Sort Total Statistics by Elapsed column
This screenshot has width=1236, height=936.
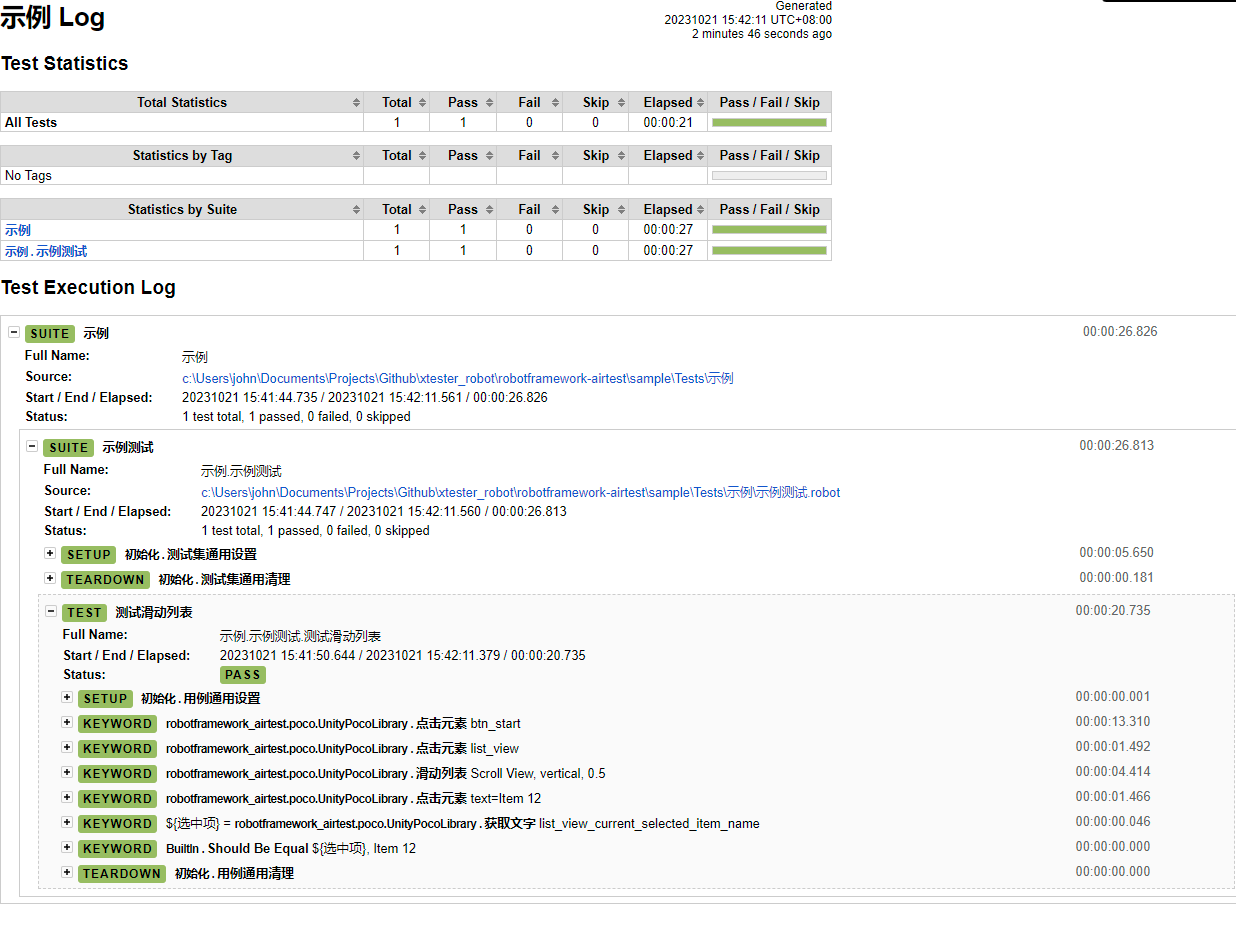coord(668,102)
